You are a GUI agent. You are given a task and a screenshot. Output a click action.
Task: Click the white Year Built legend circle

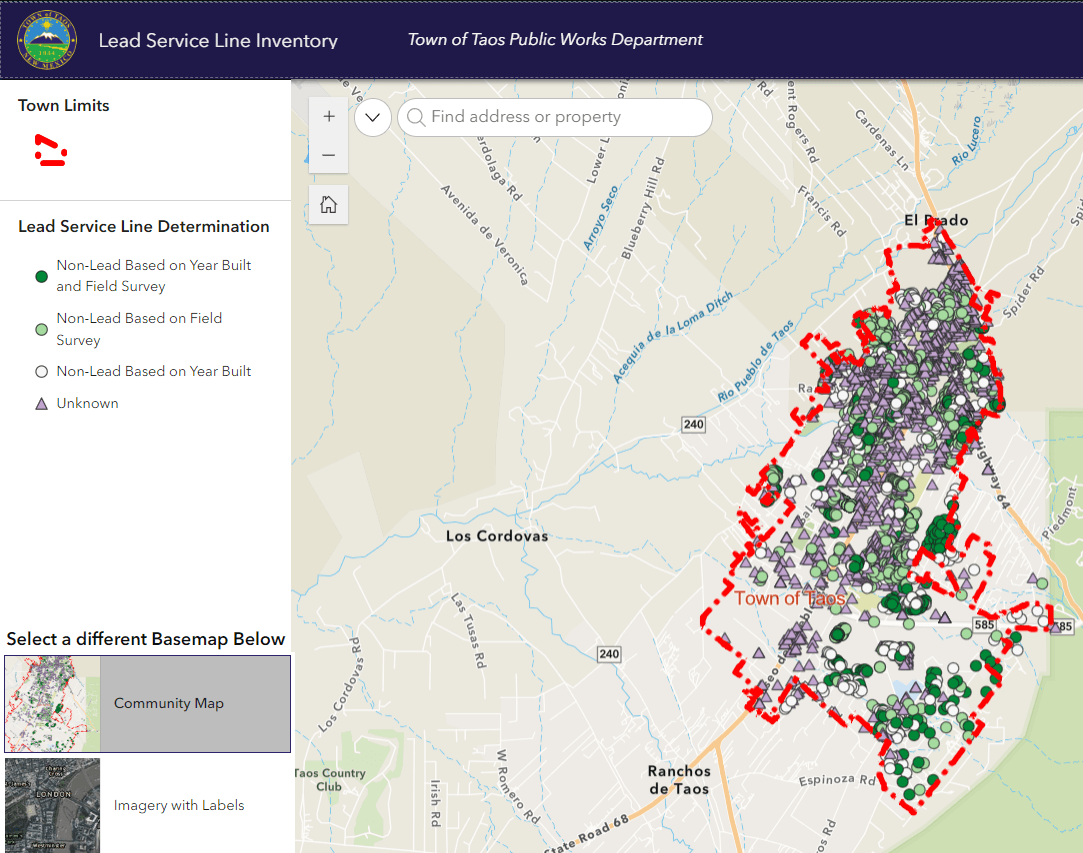pyautogui.click(x=40, y=371)
